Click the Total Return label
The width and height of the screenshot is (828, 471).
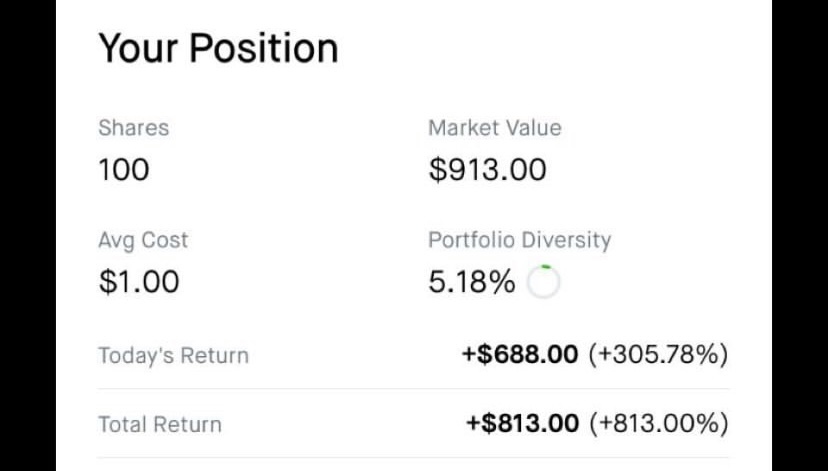(x=160, y=424)
